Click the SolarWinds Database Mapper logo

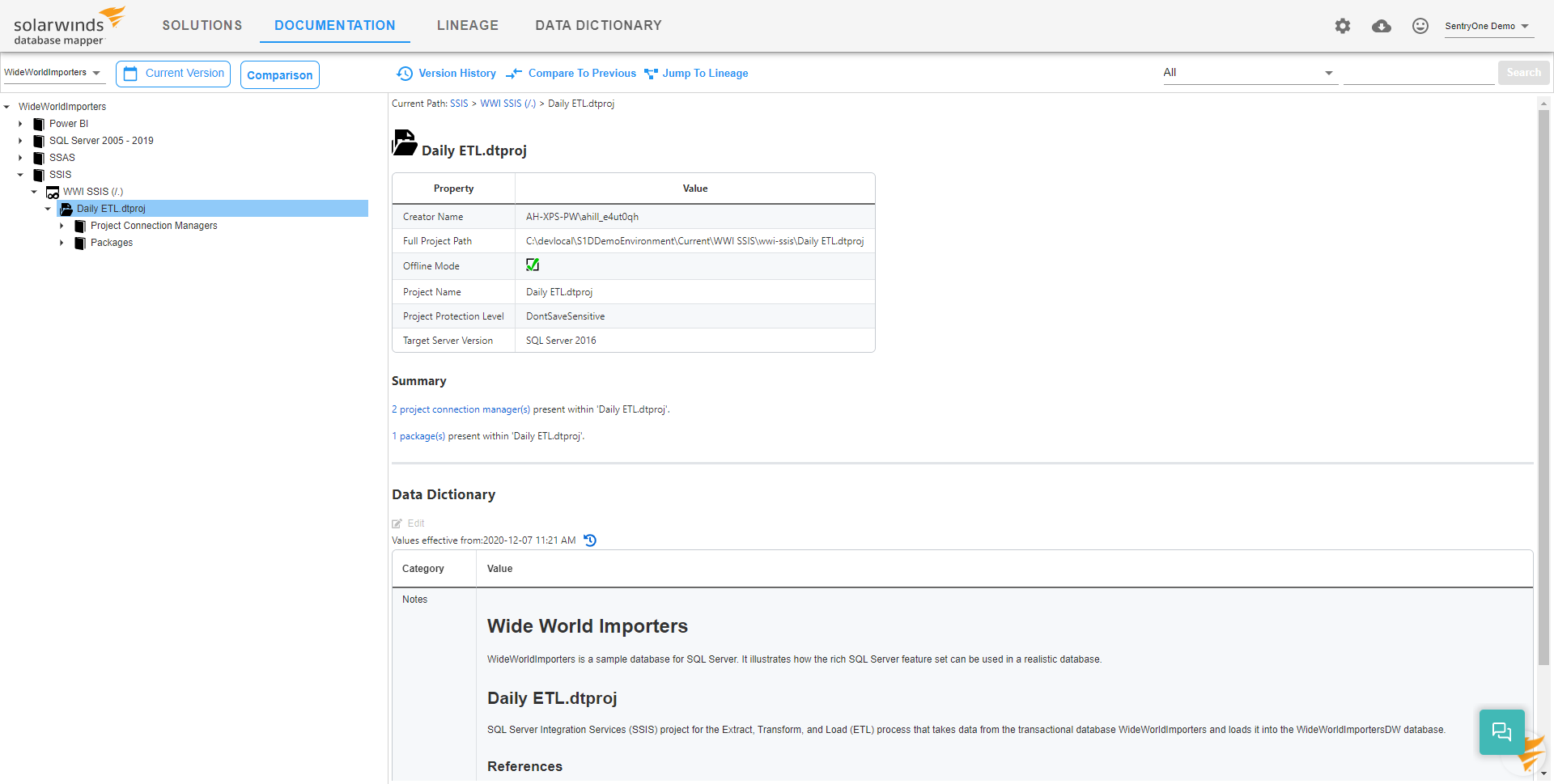pyautogui.click(x=70, y=27)
